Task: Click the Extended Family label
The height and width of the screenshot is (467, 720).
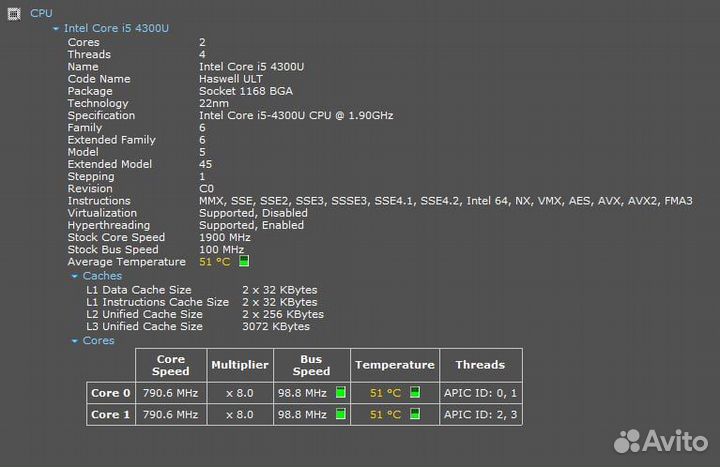Action: (x=112, y=140)
